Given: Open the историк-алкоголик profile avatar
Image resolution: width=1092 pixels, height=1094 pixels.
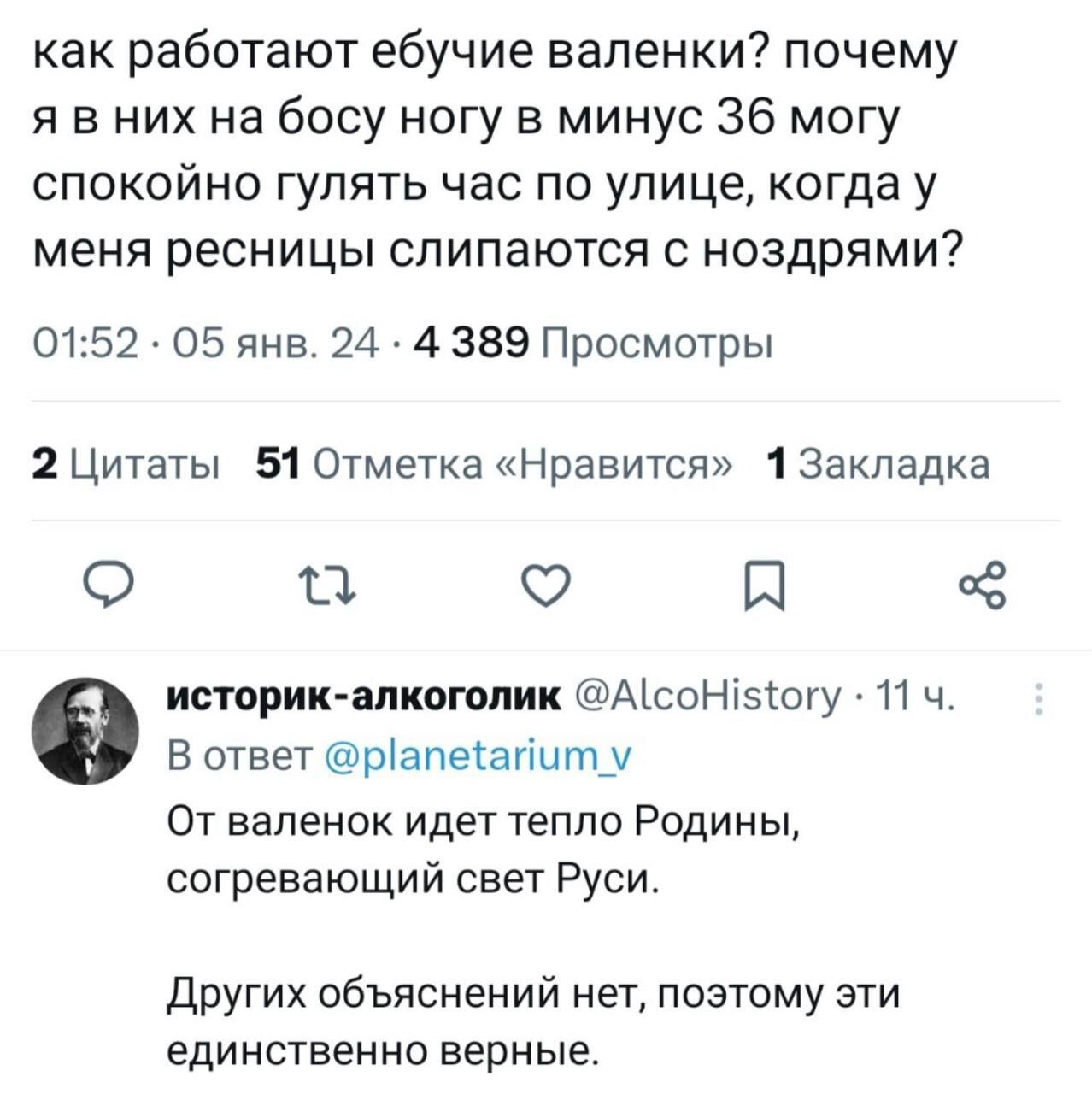Looking at the screenshot, I should (85, 731).
